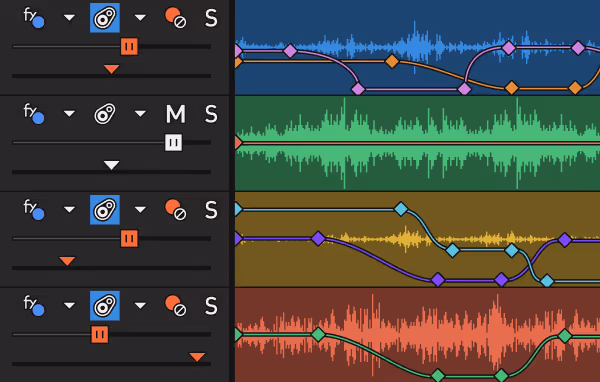The height and width of the screenshot is (382, 600).
Task: Click the orange pan triangle on the red track
Action: click(197, 357)
